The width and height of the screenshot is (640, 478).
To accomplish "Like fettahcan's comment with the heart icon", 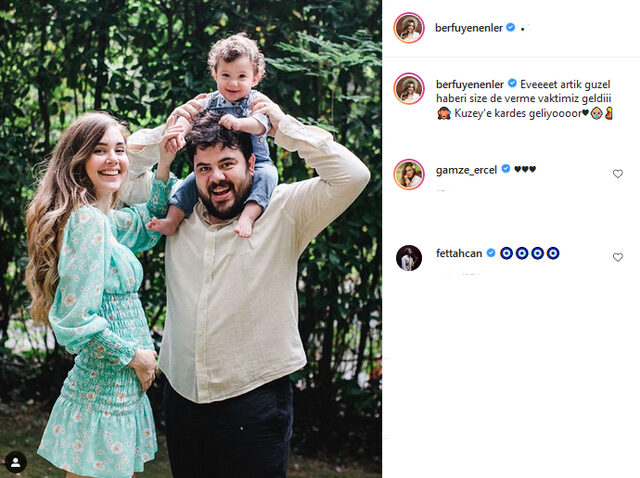I will click(x=618, y=257).
